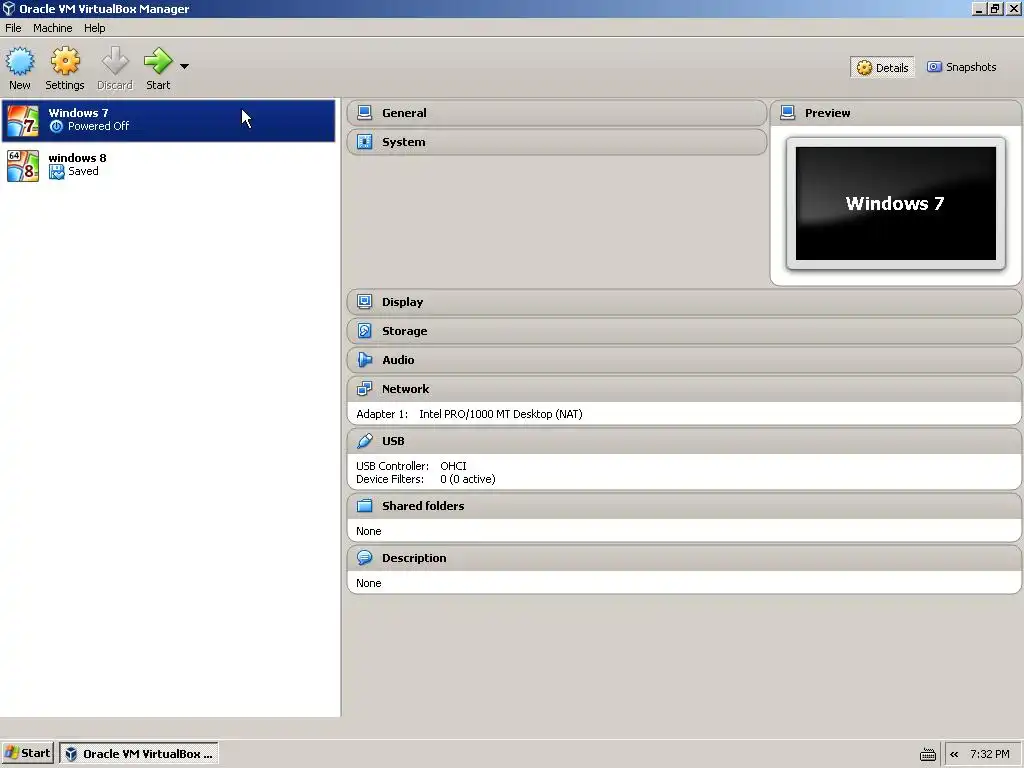
Task: Click Oracle VM VirtualBox taskbar button
Action: (x=139, y=754)
